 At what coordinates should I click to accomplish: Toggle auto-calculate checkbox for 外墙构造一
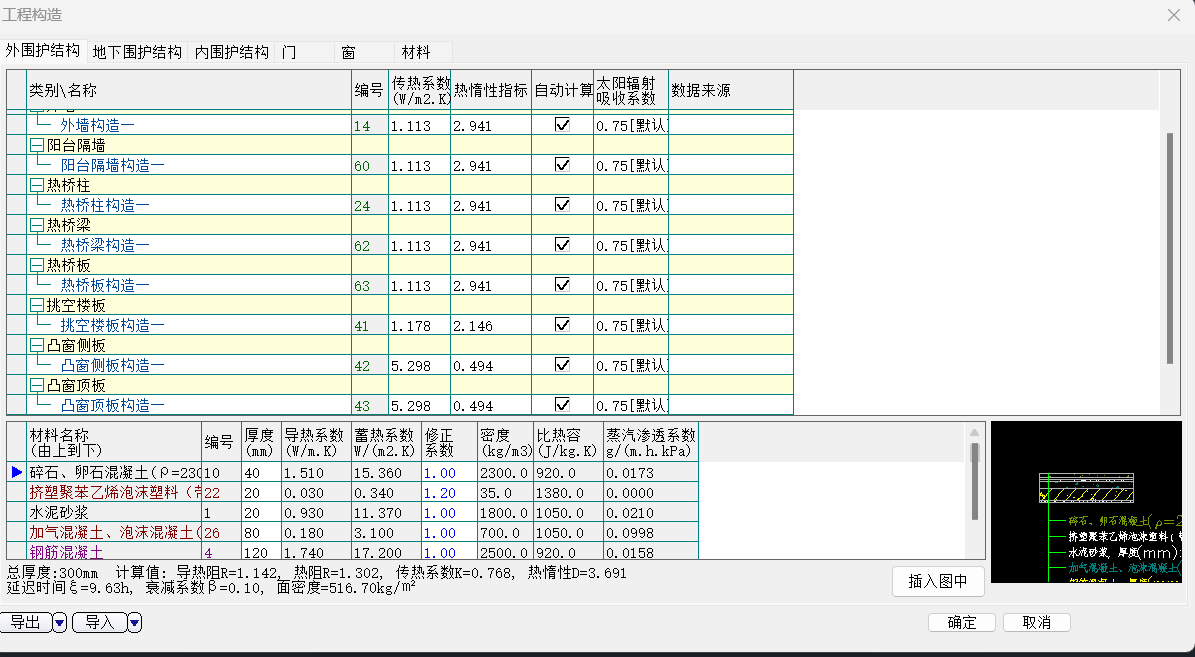pos(562,125)
